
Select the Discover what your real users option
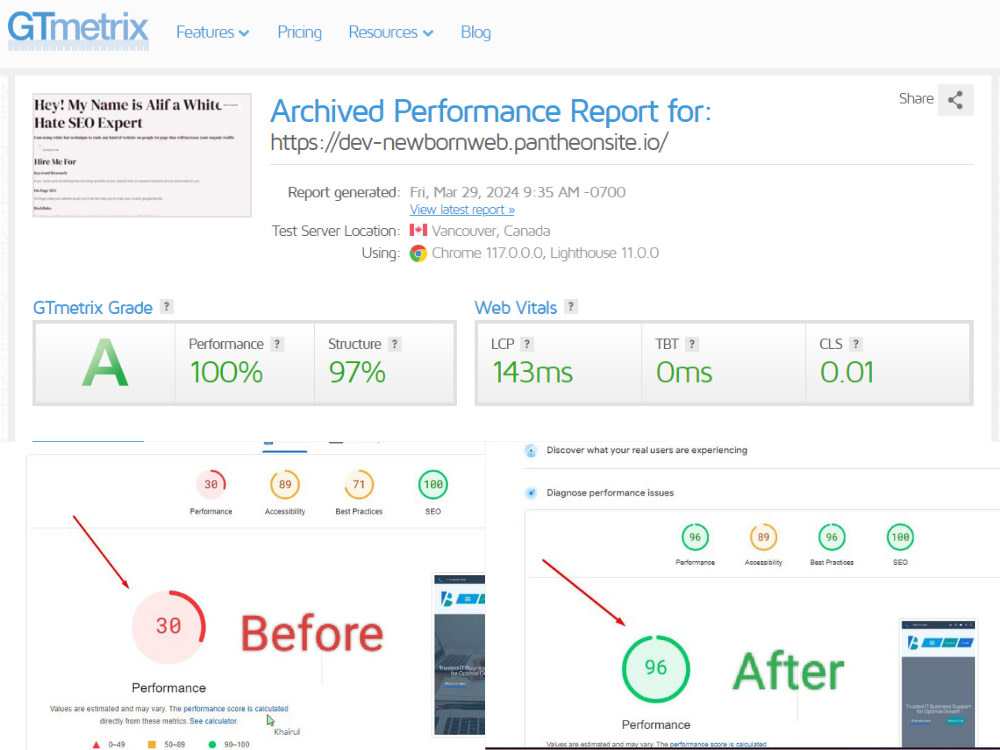tap(531, 450)
